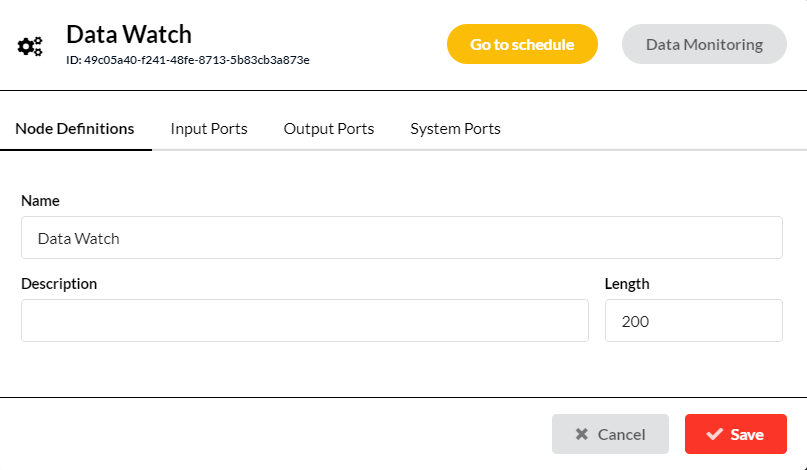Click the X icon inside the Cancel button
807x470 pixels.
(582, 434)
